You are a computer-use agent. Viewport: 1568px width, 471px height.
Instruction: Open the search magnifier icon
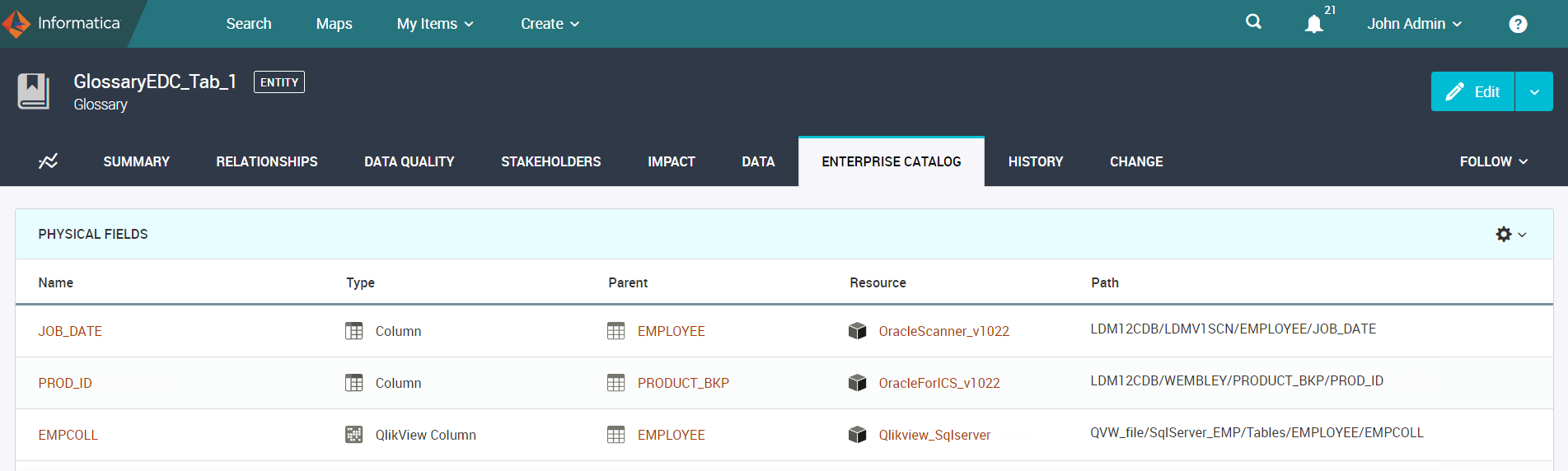(x=1253, y=22)
